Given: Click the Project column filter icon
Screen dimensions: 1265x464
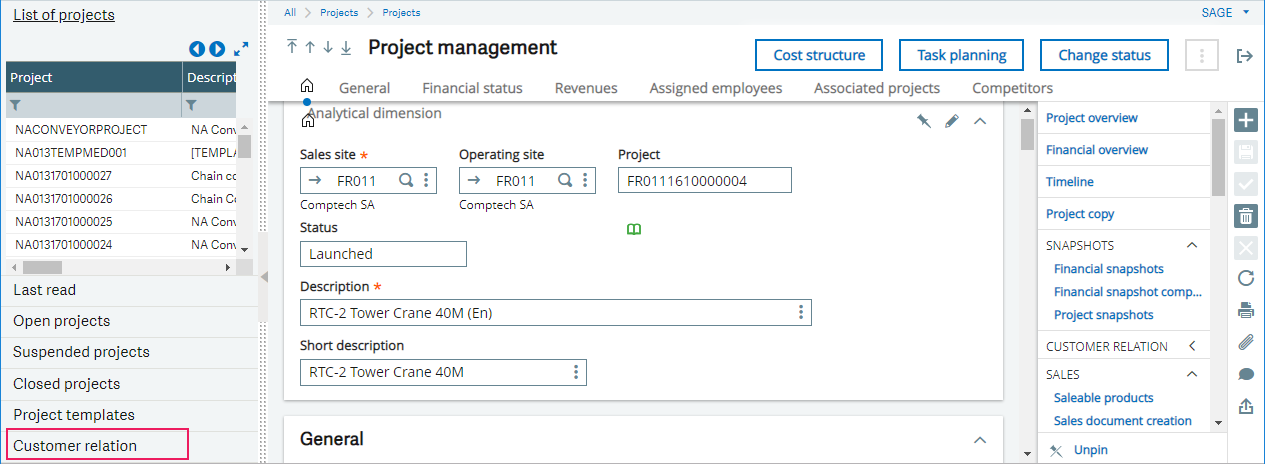Looking at the screenshot, I should [15, 105].
